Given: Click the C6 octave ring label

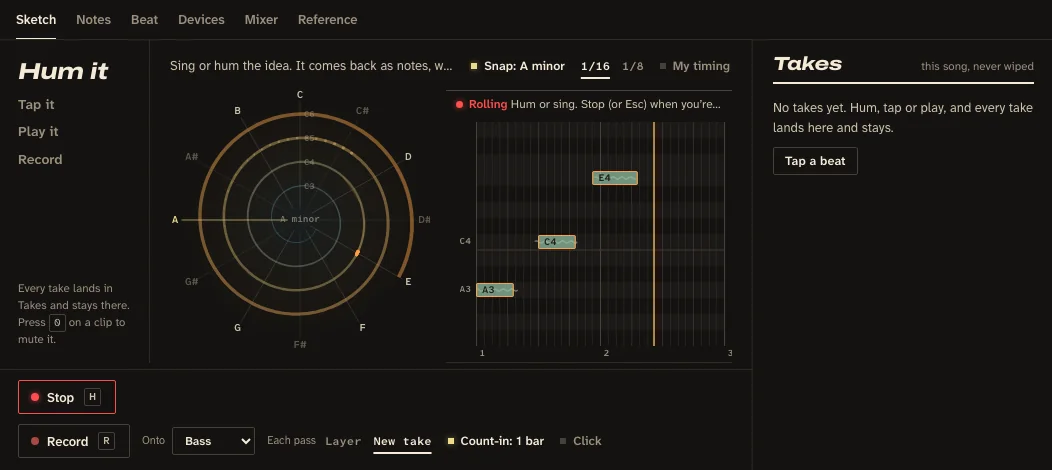Looking at the screenshot, I should [309, 114].
